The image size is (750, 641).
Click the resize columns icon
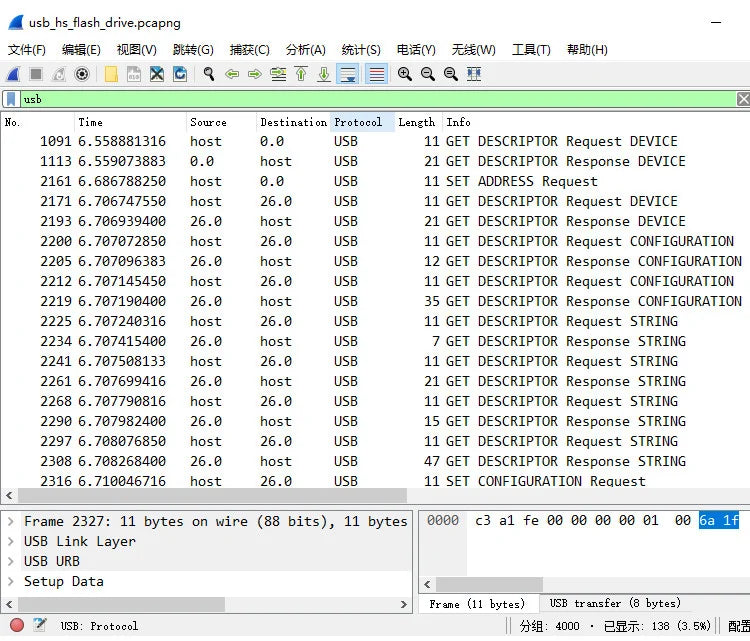coord(474,74)
